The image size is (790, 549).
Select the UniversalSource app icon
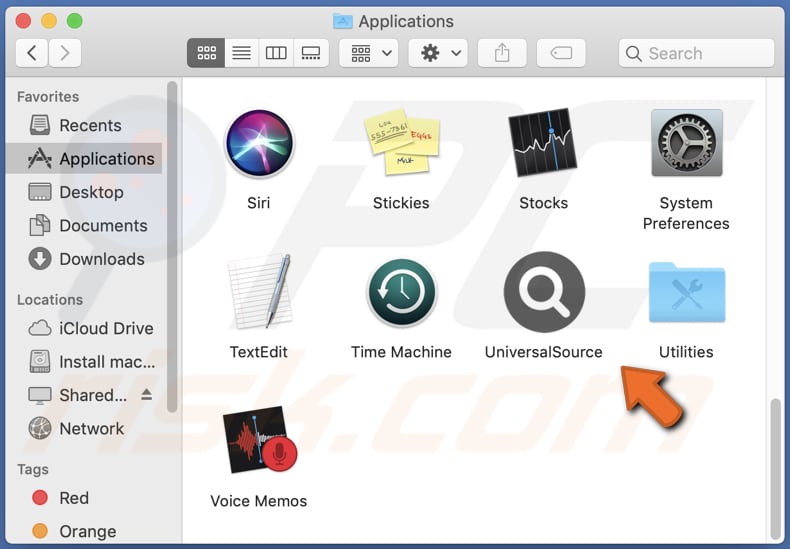(543, 293)
